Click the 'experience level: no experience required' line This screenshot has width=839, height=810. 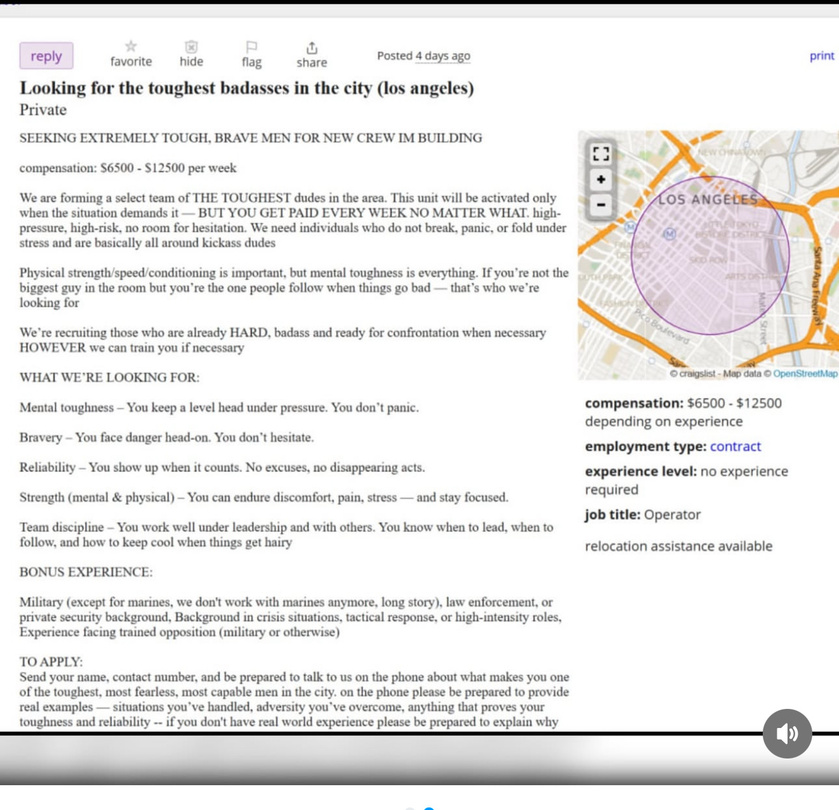pyautogui.click(x=687, y=480)
